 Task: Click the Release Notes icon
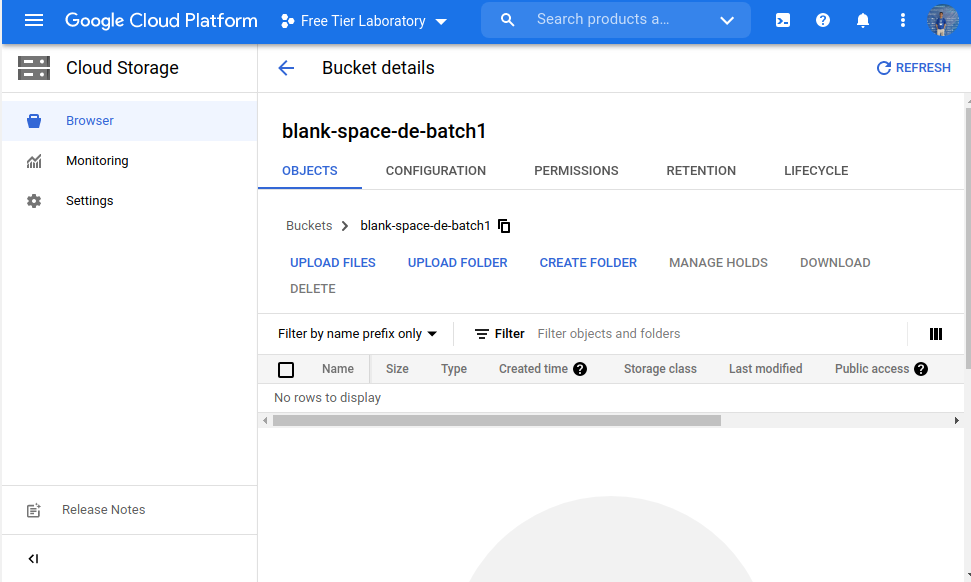(33, 510)
